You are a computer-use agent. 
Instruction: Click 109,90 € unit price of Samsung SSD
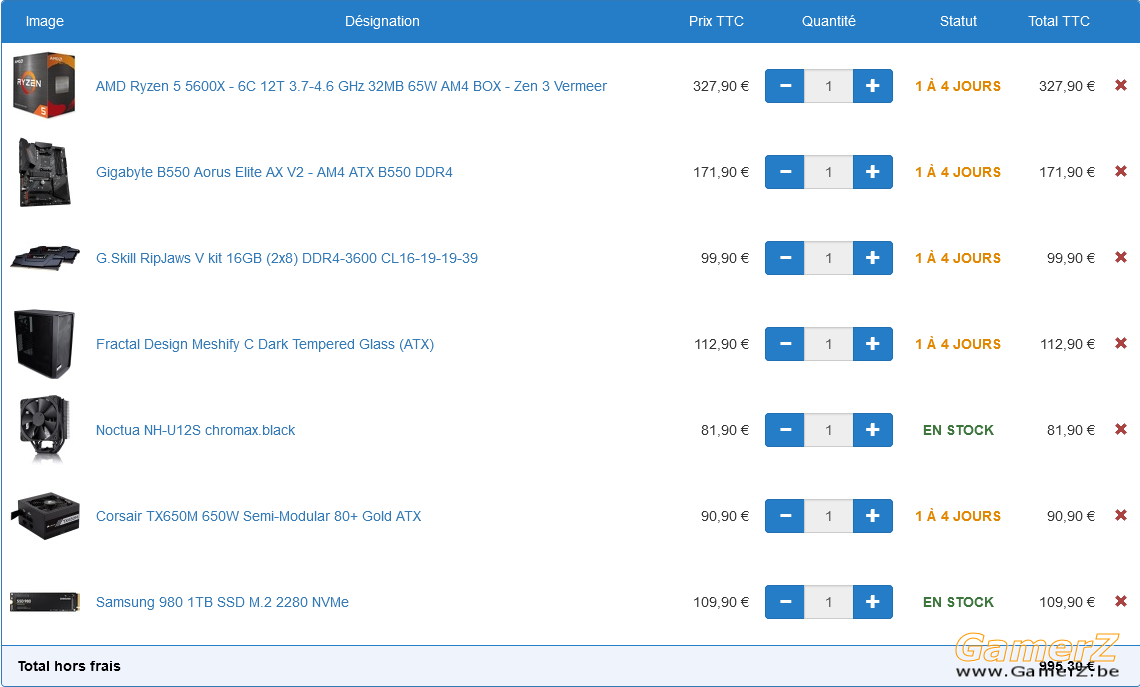(x=720, y=602)
